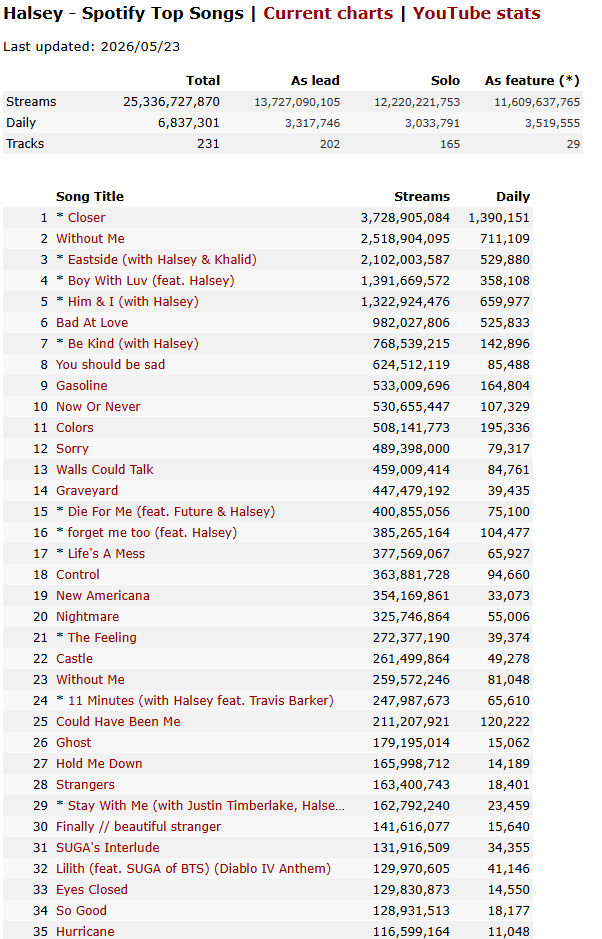Select the Bad At Love song
The width and height of the screenshot is (602, 939).
click(92, 322)
